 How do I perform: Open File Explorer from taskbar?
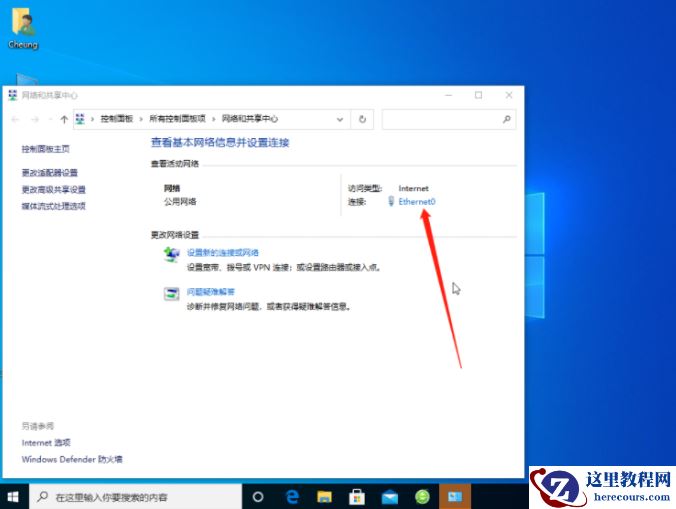pyautogui.click(x=324, y=497)
